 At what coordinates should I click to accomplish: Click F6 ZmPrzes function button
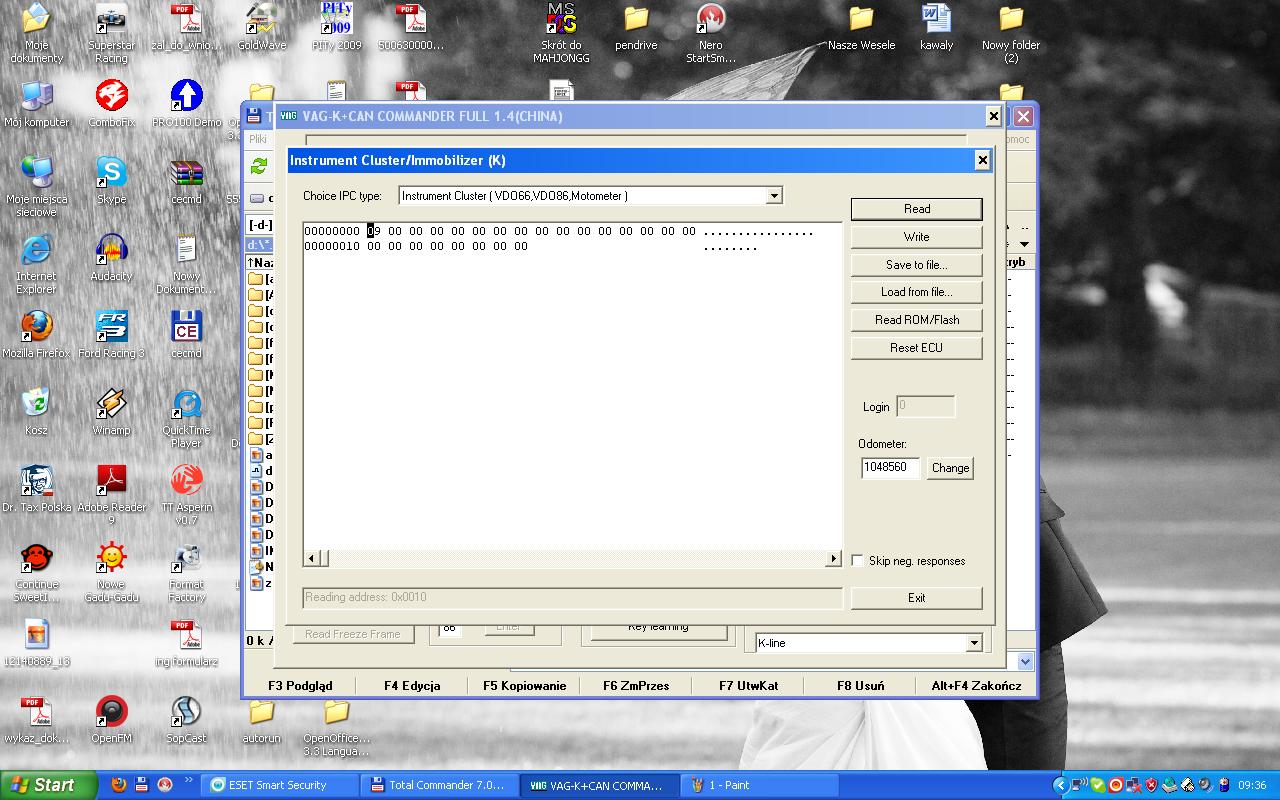click(636, 686)
